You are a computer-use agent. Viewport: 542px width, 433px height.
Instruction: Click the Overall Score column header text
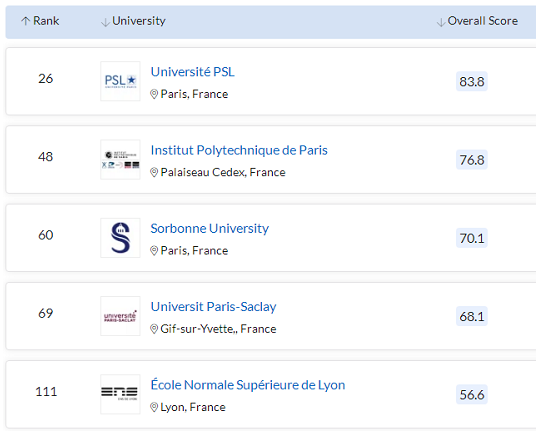[x=483, y=21]
